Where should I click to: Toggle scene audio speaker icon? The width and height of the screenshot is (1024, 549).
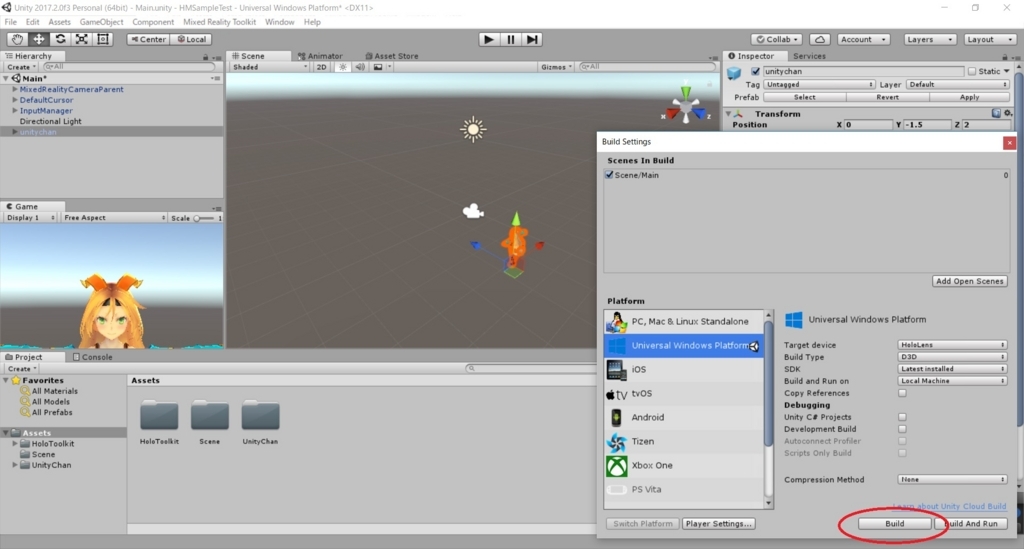point(360,67)
